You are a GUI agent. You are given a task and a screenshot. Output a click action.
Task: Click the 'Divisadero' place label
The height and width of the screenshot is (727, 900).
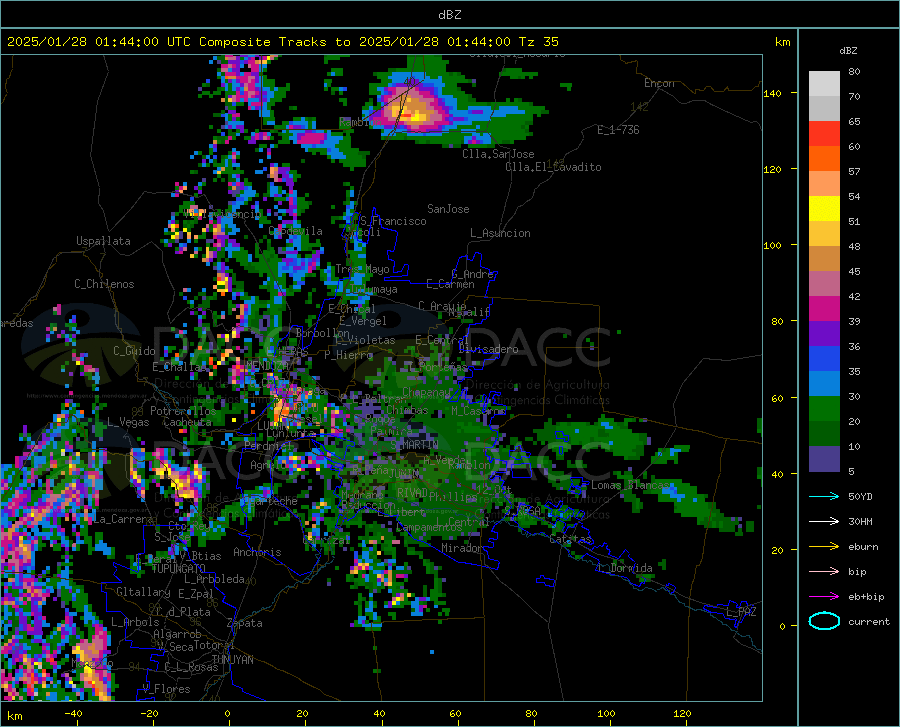[488, 349]
